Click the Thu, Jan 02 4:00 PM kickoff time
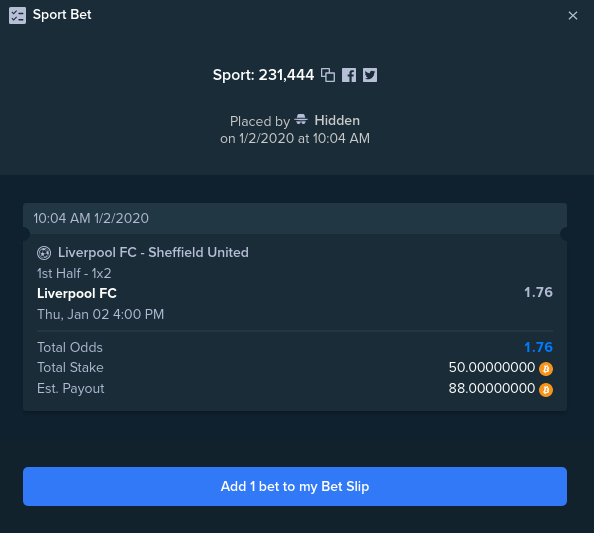This screenshot has width=594, height=533. click(100, 314)
